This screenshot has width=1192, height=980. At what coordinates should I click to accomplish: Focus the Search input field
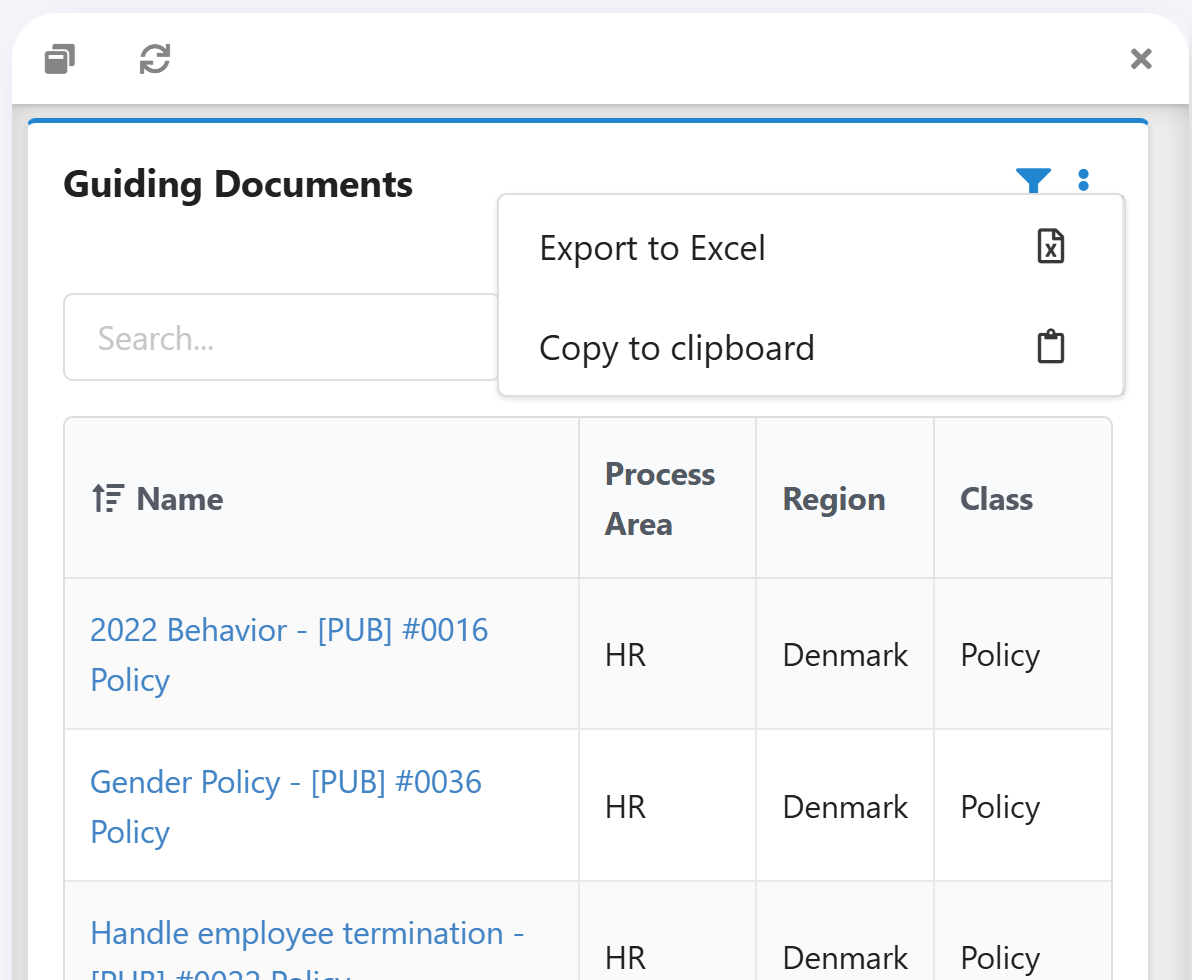click(x=281, y=338)
